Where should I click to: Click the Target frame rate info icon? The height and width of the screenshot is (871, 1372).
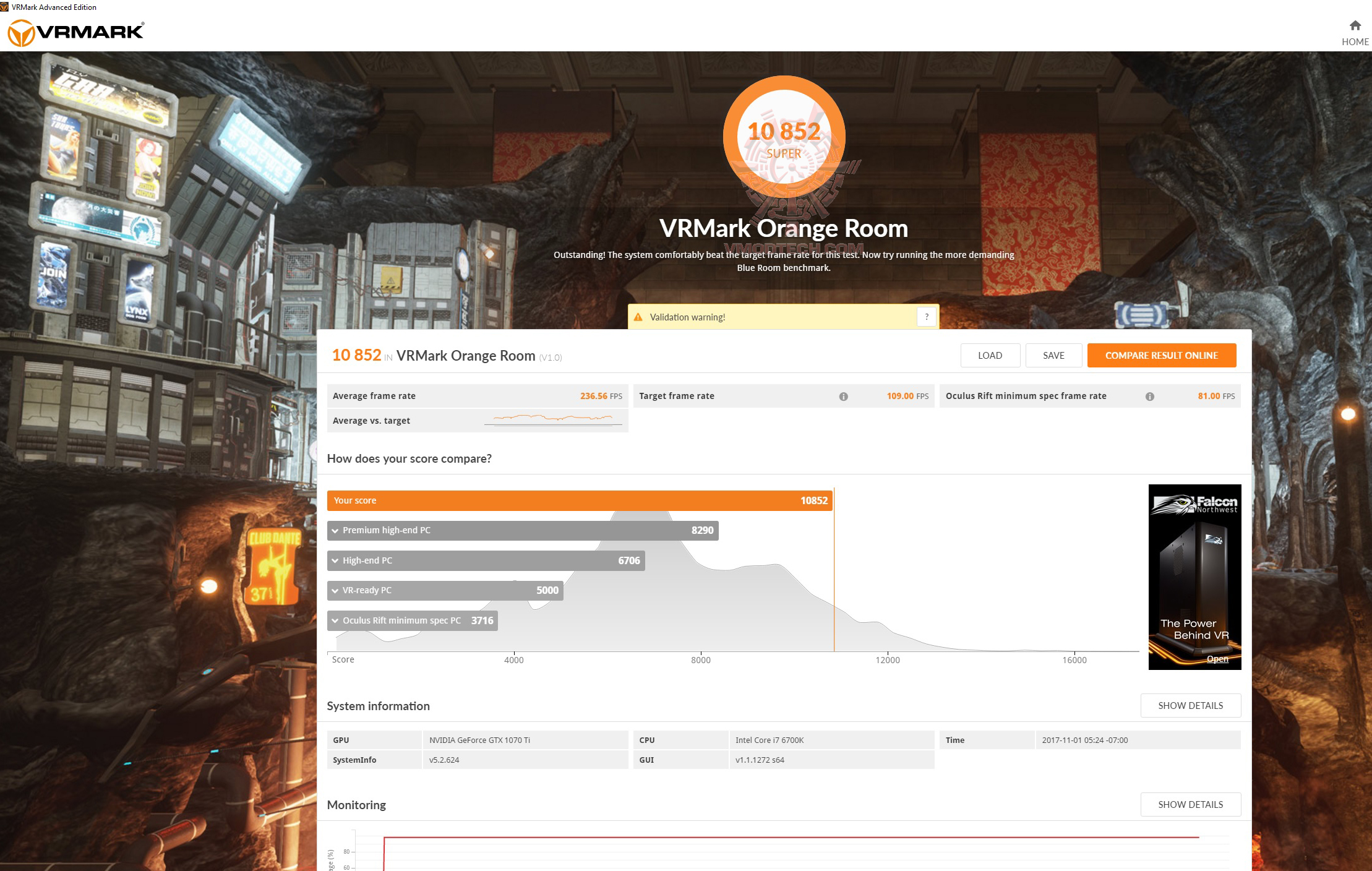(843, 397)
